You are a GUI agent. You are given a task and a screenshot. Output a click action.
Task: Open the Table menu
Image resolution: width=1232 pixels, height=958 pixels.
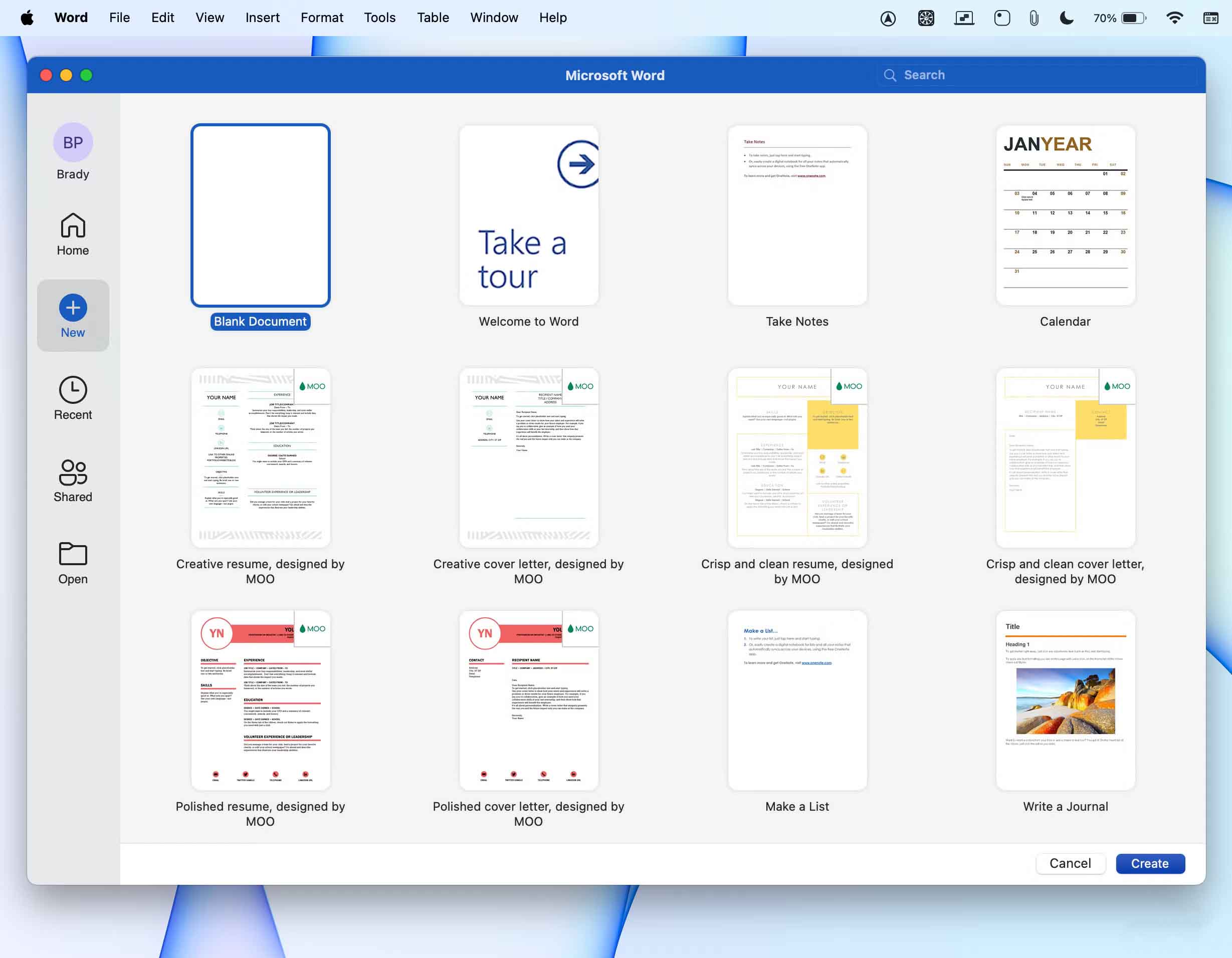[x=433, y=18]
